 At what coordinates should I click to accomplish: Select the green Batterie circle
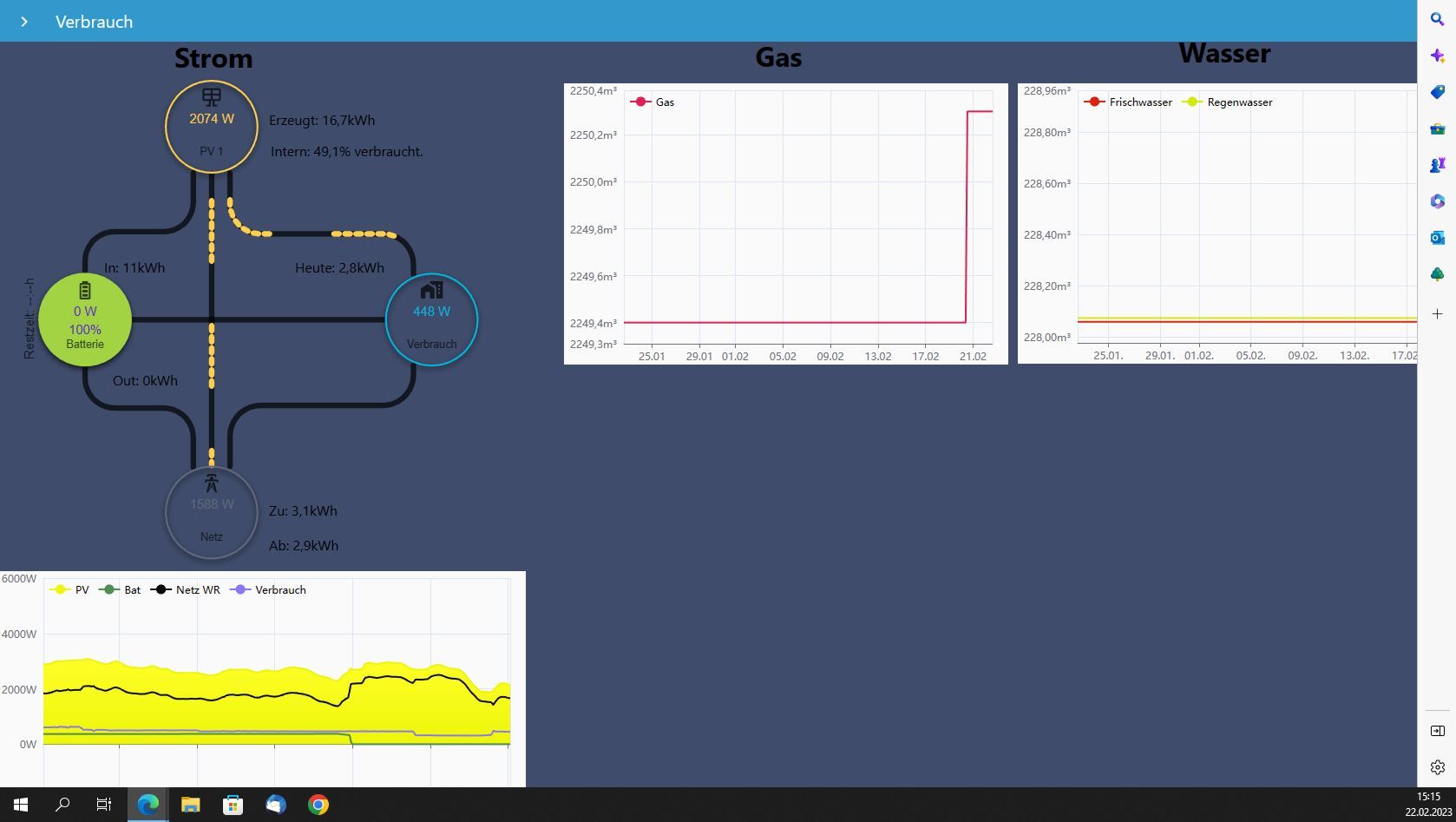(85, 319)
